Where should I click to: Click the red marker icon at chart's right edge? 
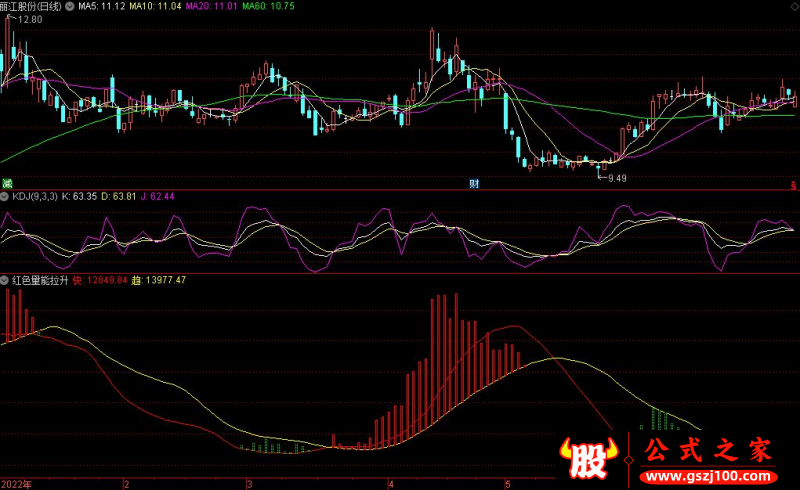click(x=794, y=183)
